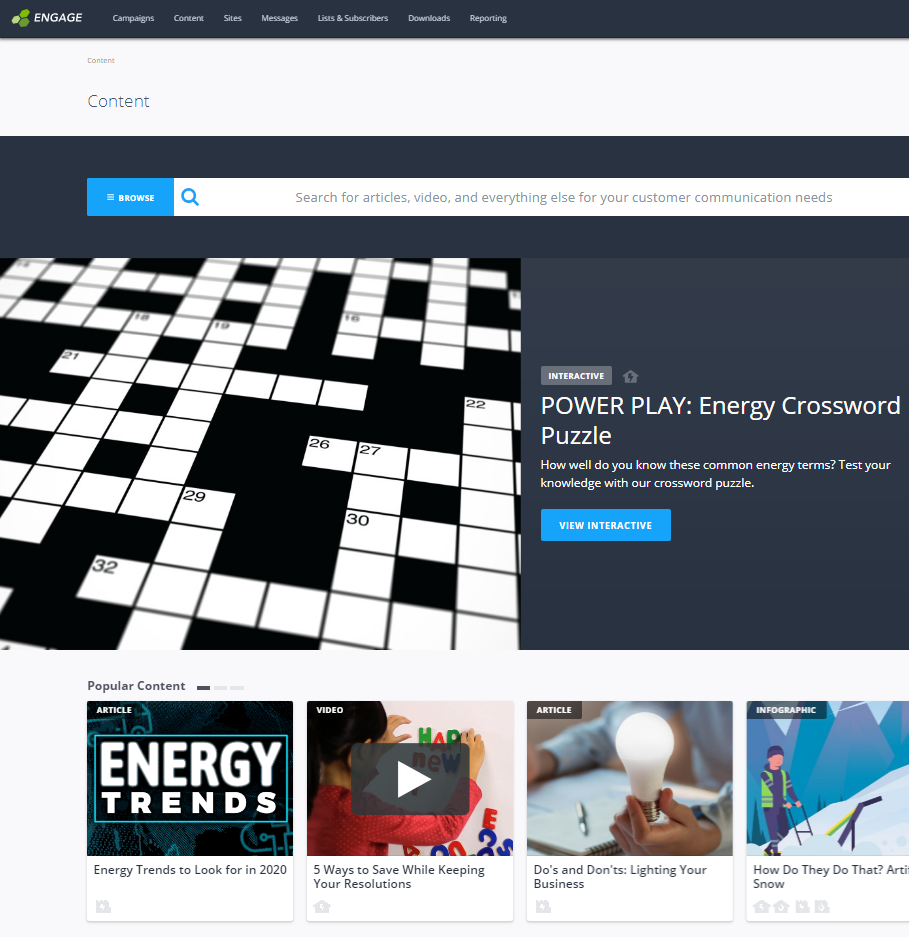
Task: Switch to the Campaigns menu item
Action: pyautogui.click(x=133, y=17)
